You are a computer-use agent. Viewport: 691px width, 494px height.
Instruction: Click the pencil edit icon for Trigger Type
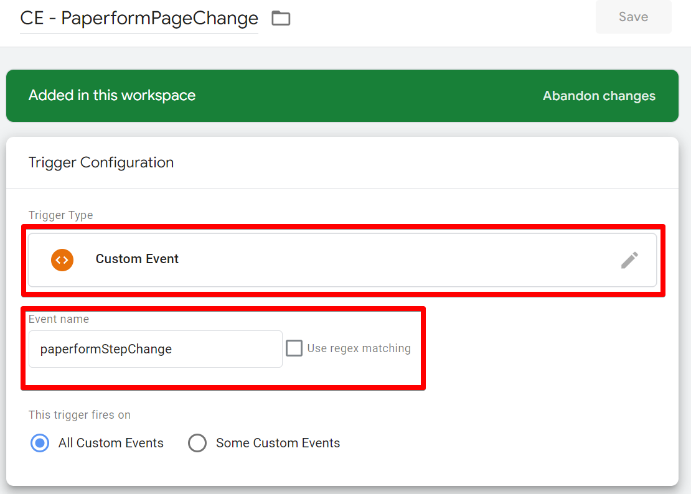(629, 260)
